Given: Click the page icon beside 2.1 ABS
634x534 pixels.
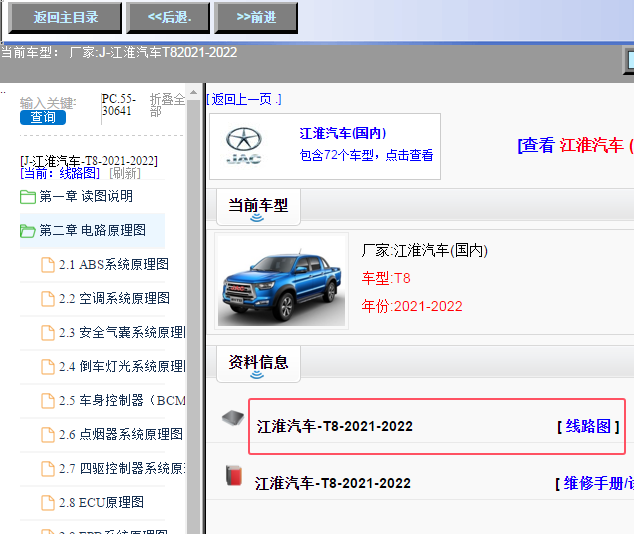Looking at the screenshot, I should (48, 265).
